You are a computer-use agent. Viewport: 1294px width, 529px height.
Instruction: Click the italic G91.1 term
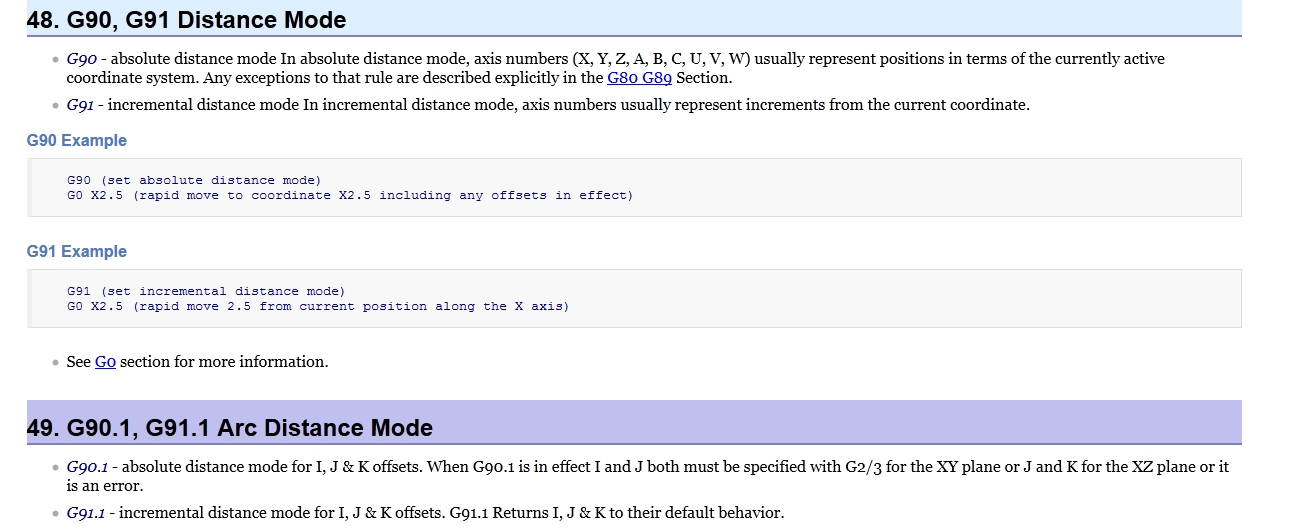(x=86, y=513)
